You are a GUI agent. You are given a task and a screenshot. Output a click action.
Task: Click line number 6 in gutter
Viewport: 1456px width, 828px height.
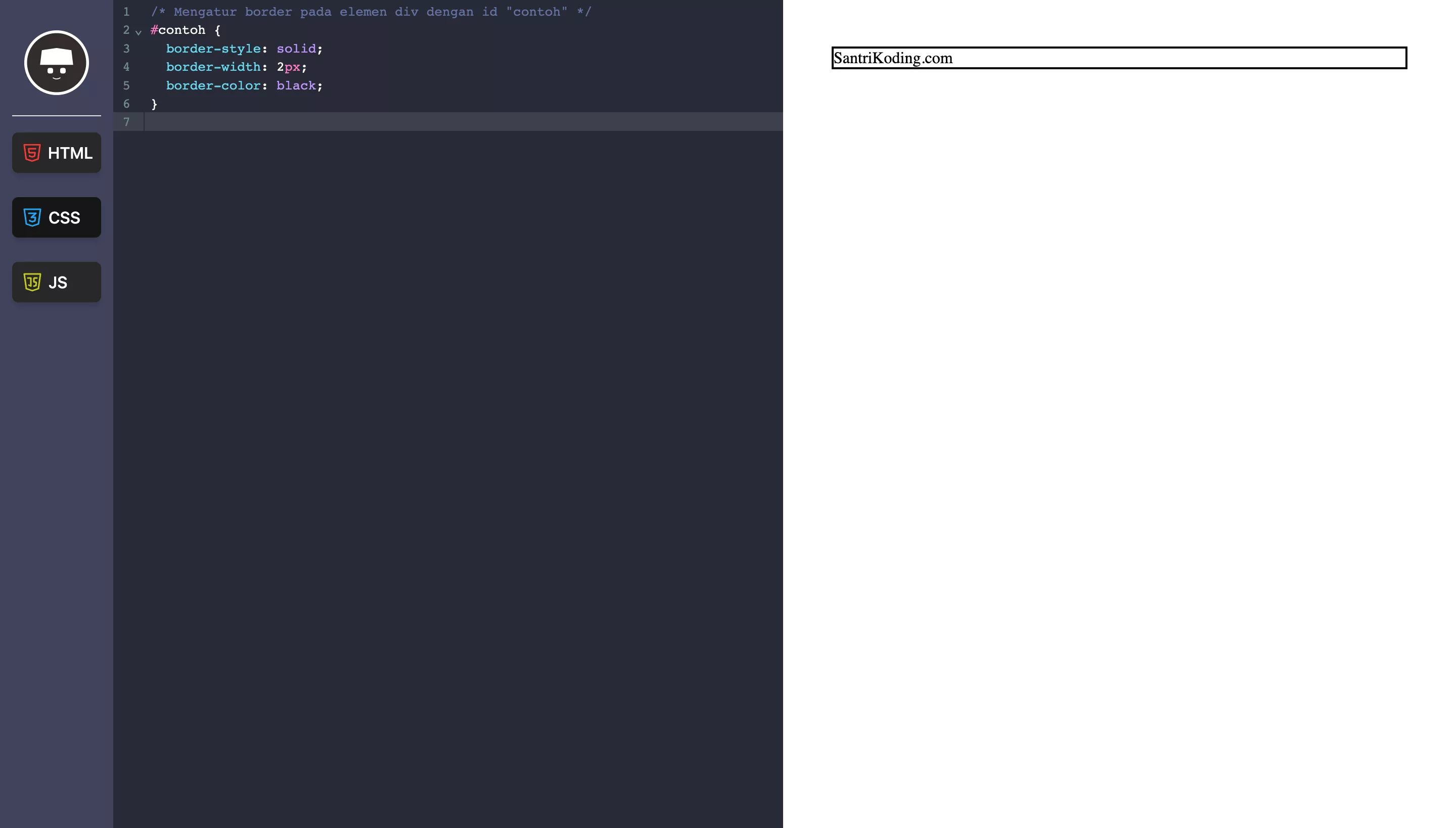pyautogui.click(x=126, y=104)
